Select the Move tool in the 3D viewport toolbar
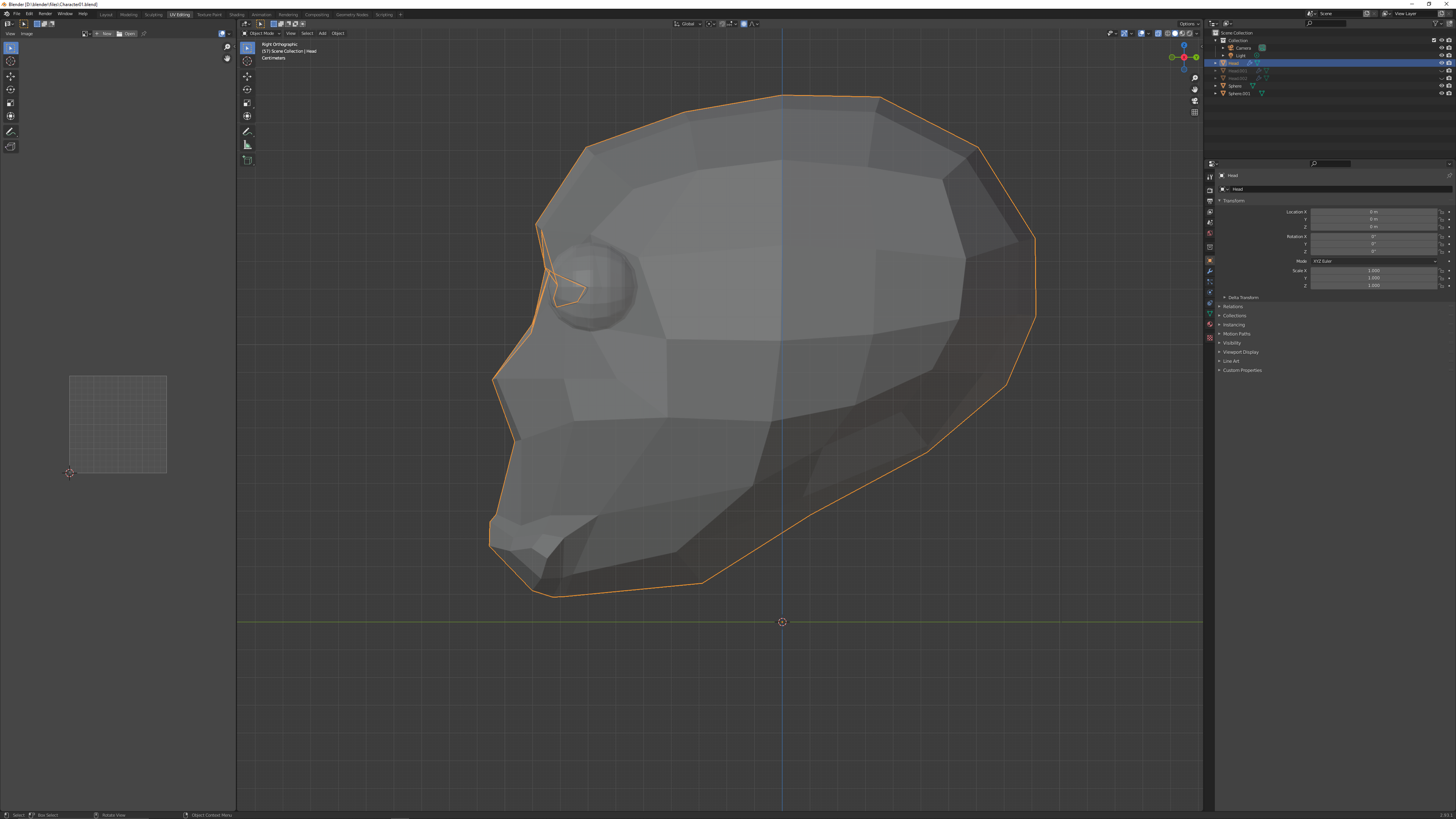This screenshot has height=819, width=1456. tap(247, 76)
